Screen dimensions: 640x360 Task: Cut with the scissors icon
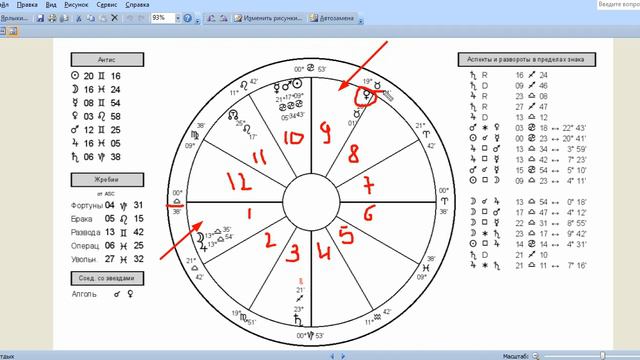(79, 18)
